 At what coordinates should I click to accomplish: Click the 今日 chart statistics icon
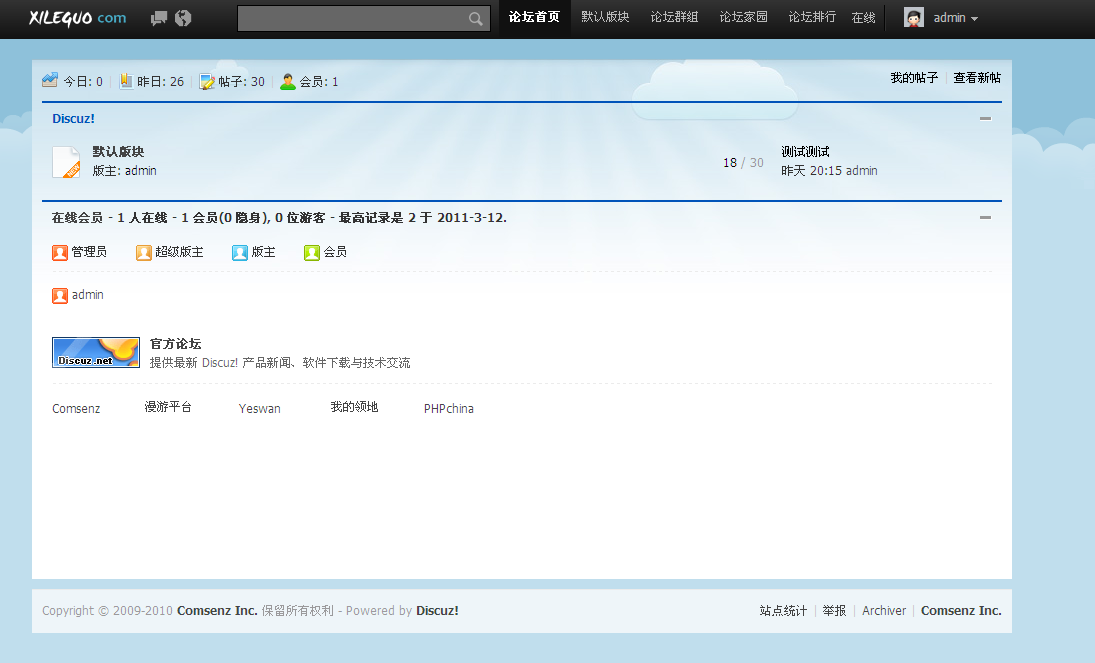pyautogui.click(x=50, y=80)
